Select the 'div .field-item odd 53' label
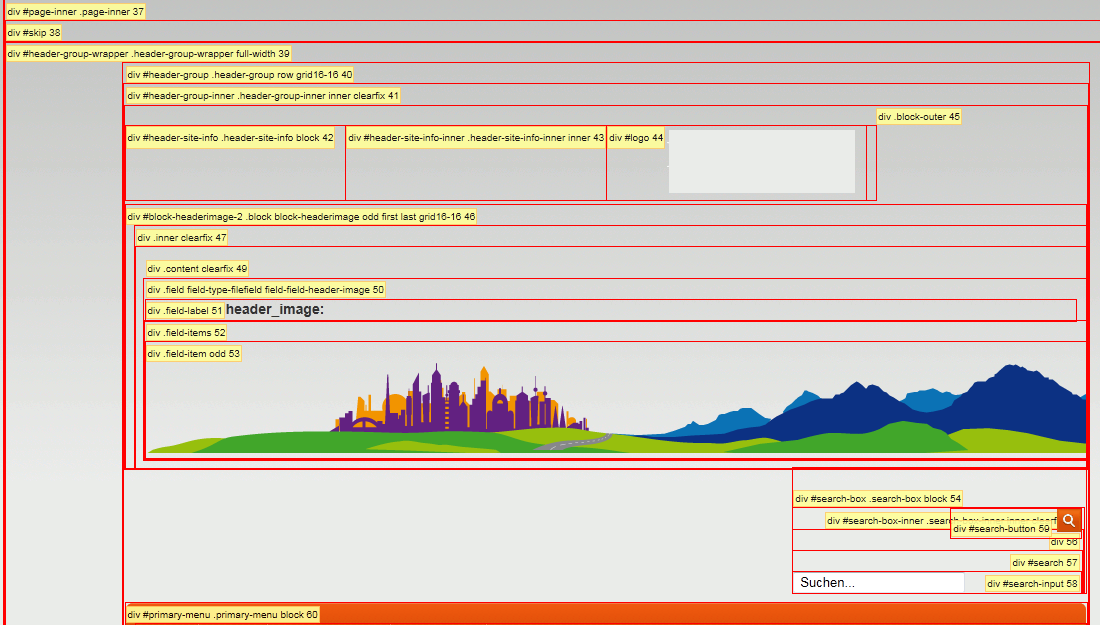Image resolution: width=1100 pixels, height=625 pixels. (193, 354)
